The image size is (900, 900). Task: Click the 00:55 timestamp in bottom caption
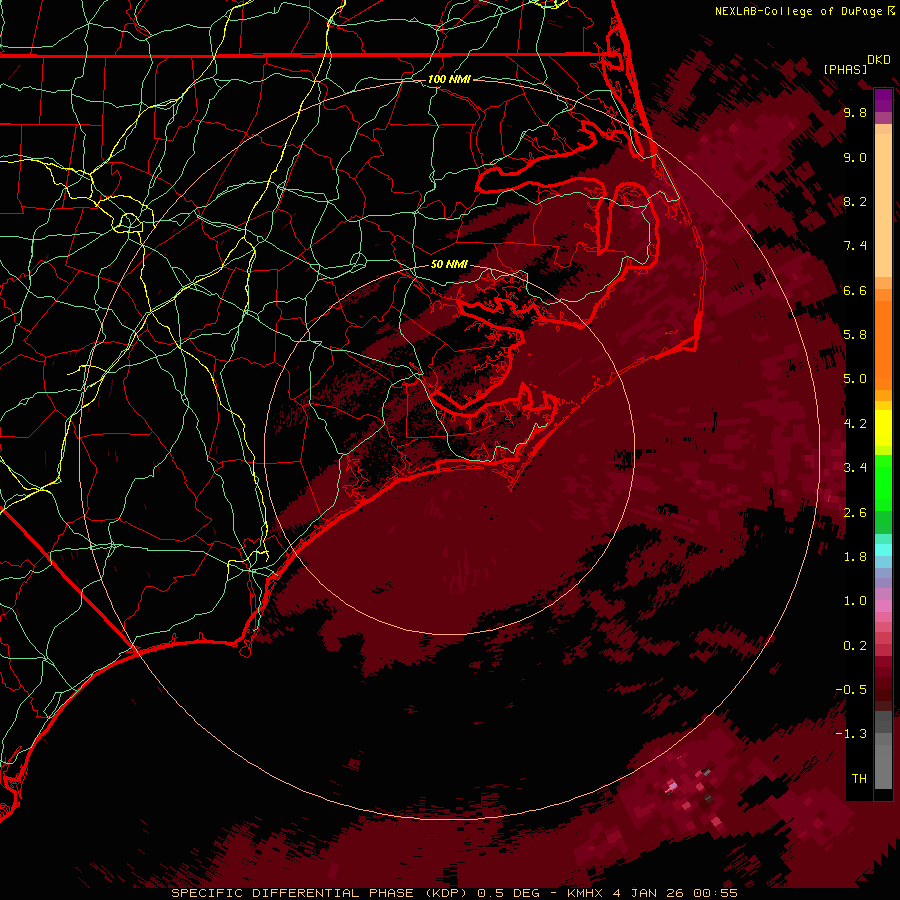click(x=715, y=893)
